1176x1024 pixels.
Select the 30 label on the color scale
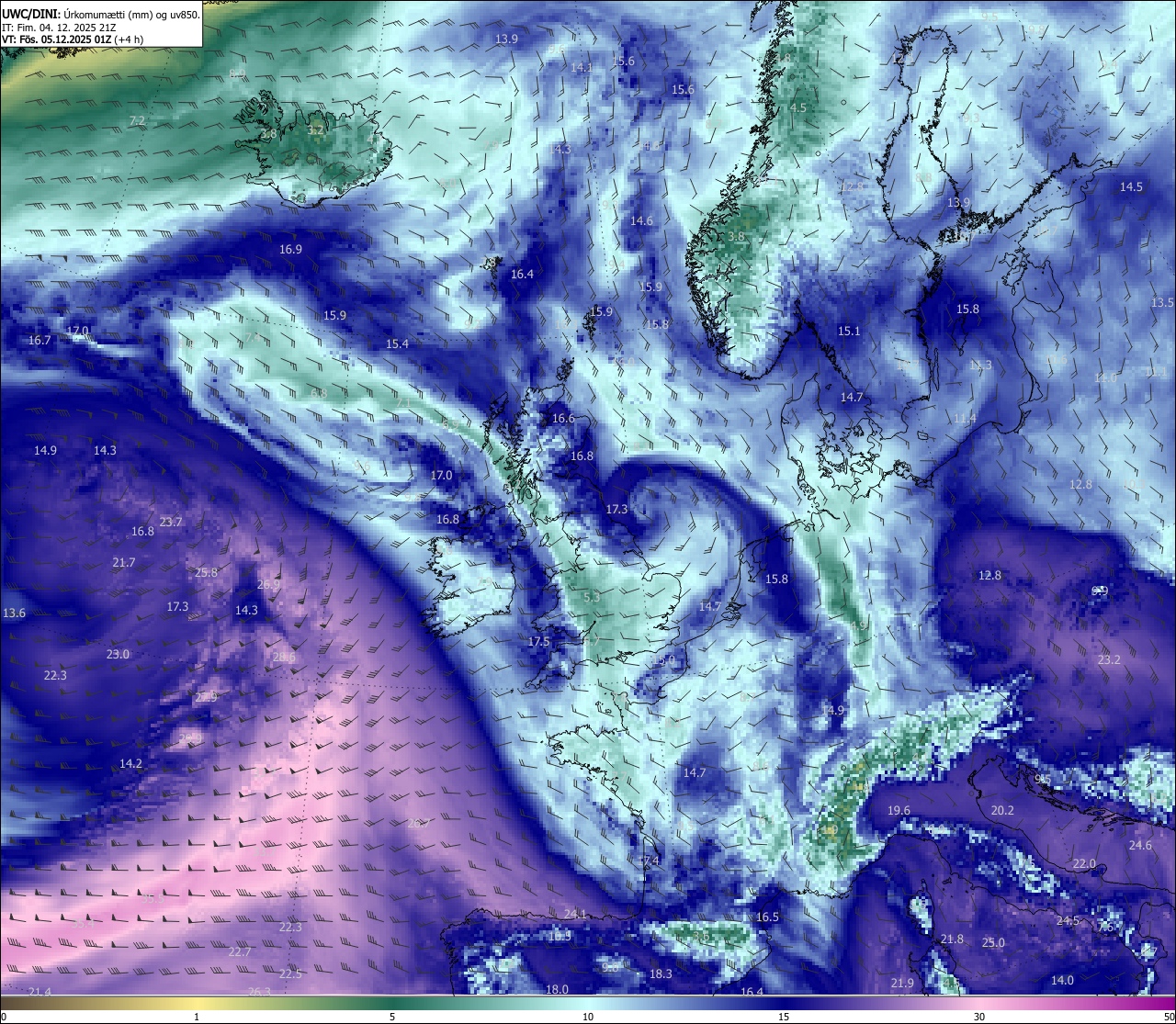click(x=979, y=1017)
